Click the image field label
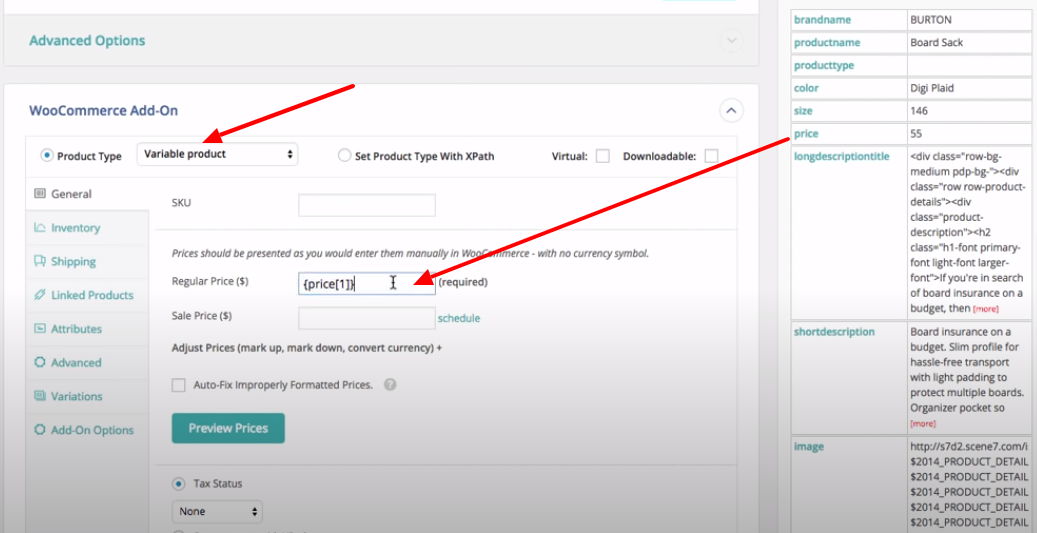 click(809, 446)
